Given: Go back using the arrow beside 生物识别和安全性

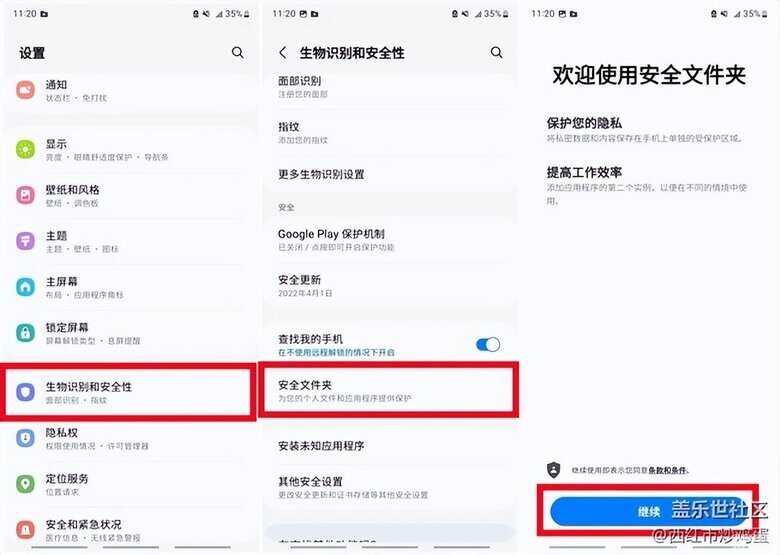Looking at the screenshot, I should click(283, 53).
